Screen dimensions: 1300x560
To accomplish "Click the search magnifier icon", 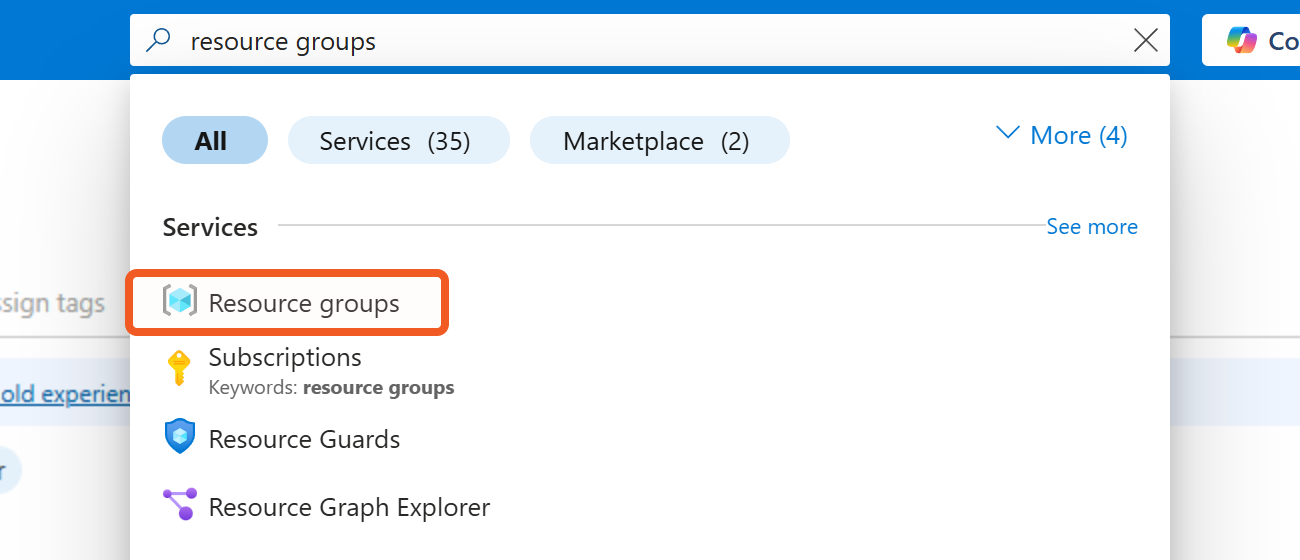I will pyautogui.click(x=159, y=41).
